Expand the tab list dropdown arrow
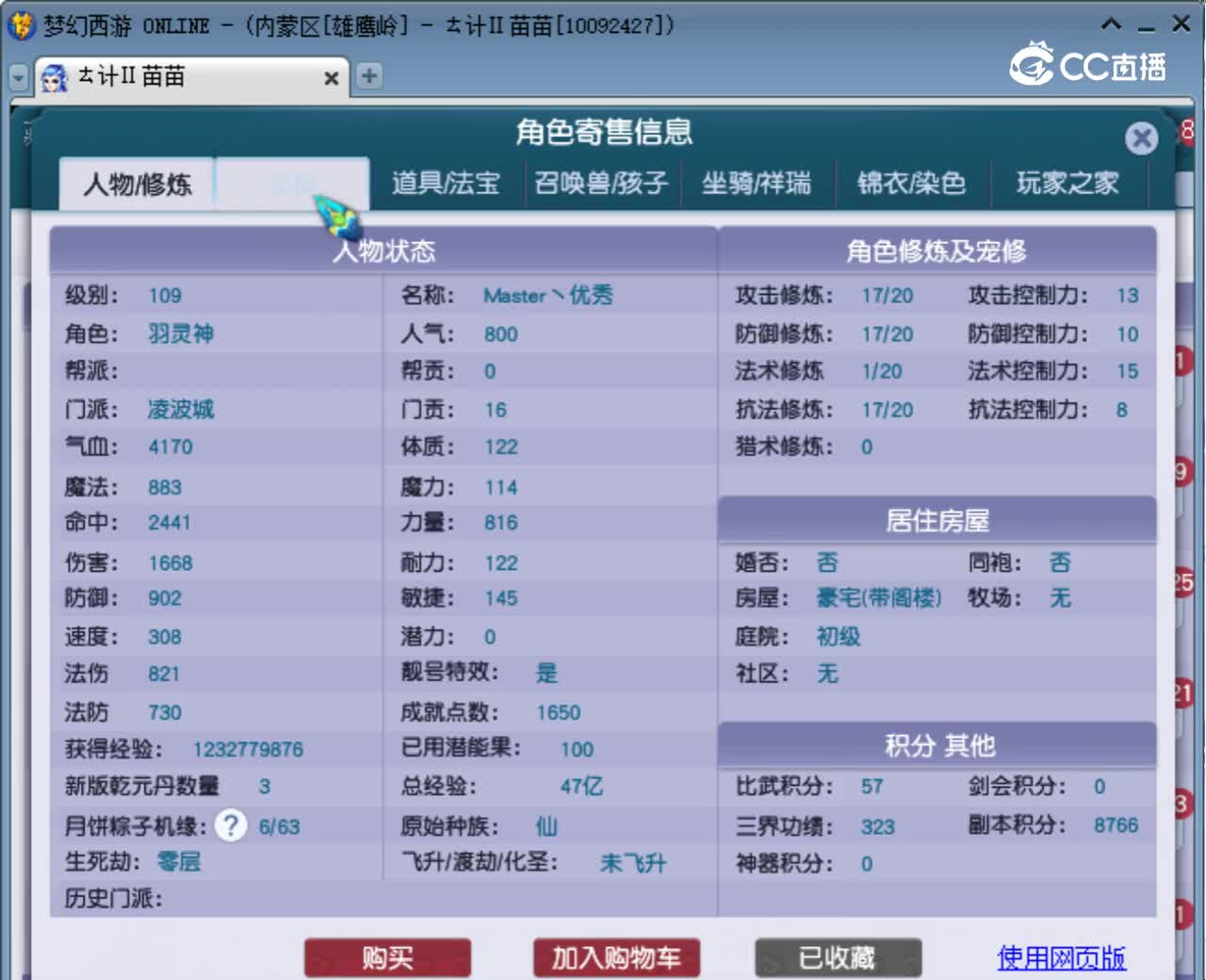Viewport: 1206px width, 980px height. (x=18, y=77)
